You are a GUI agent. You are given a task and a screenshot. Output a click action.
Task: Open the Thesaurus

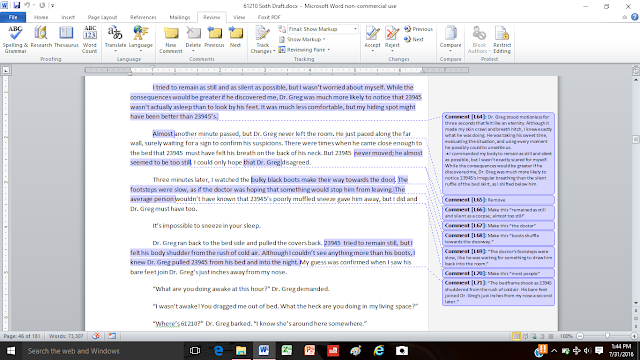66,37
